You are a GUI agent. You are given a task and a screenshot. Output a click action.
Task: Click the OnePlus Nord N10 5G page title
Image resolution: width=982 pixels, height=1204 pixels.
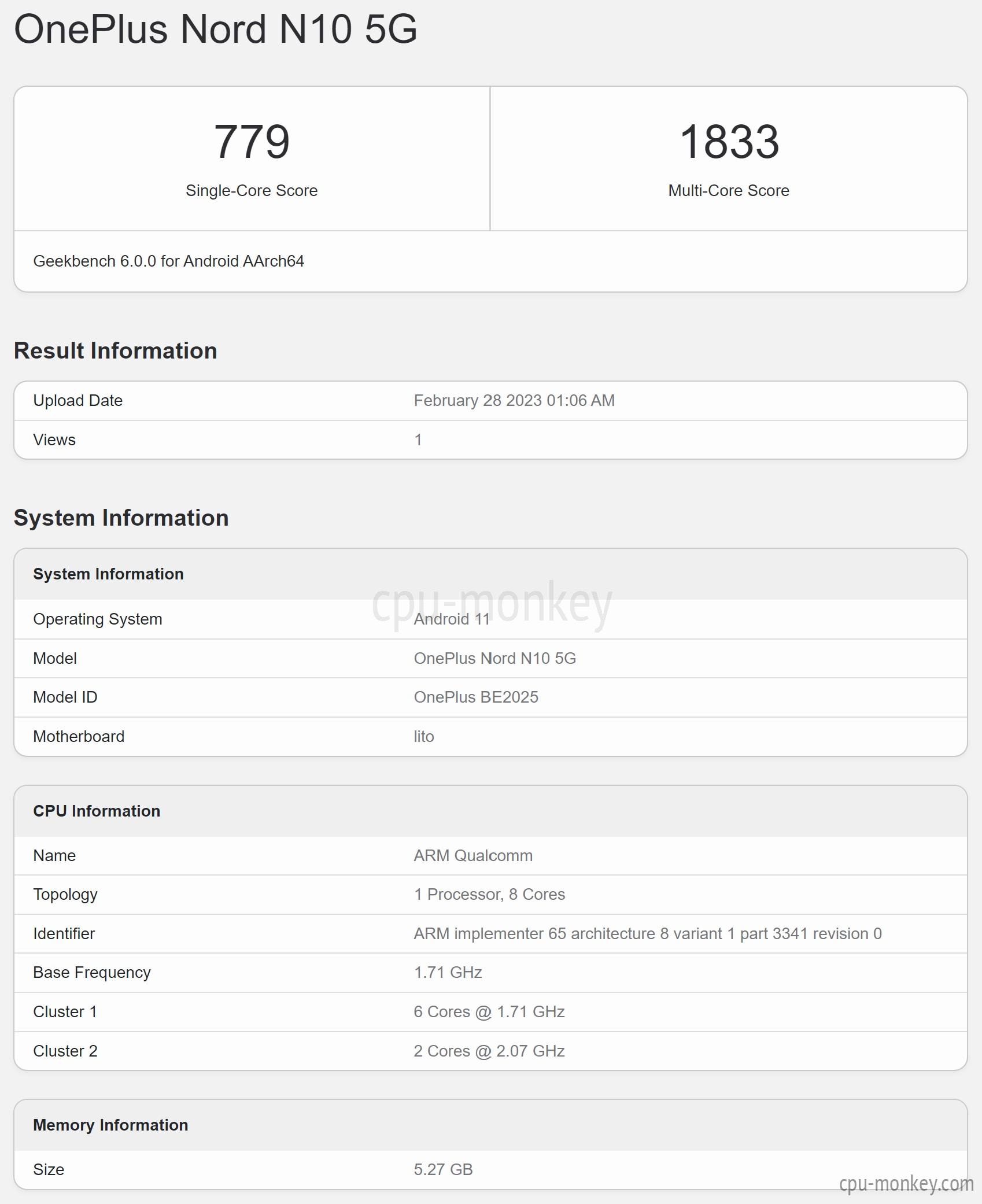point(215,29)
